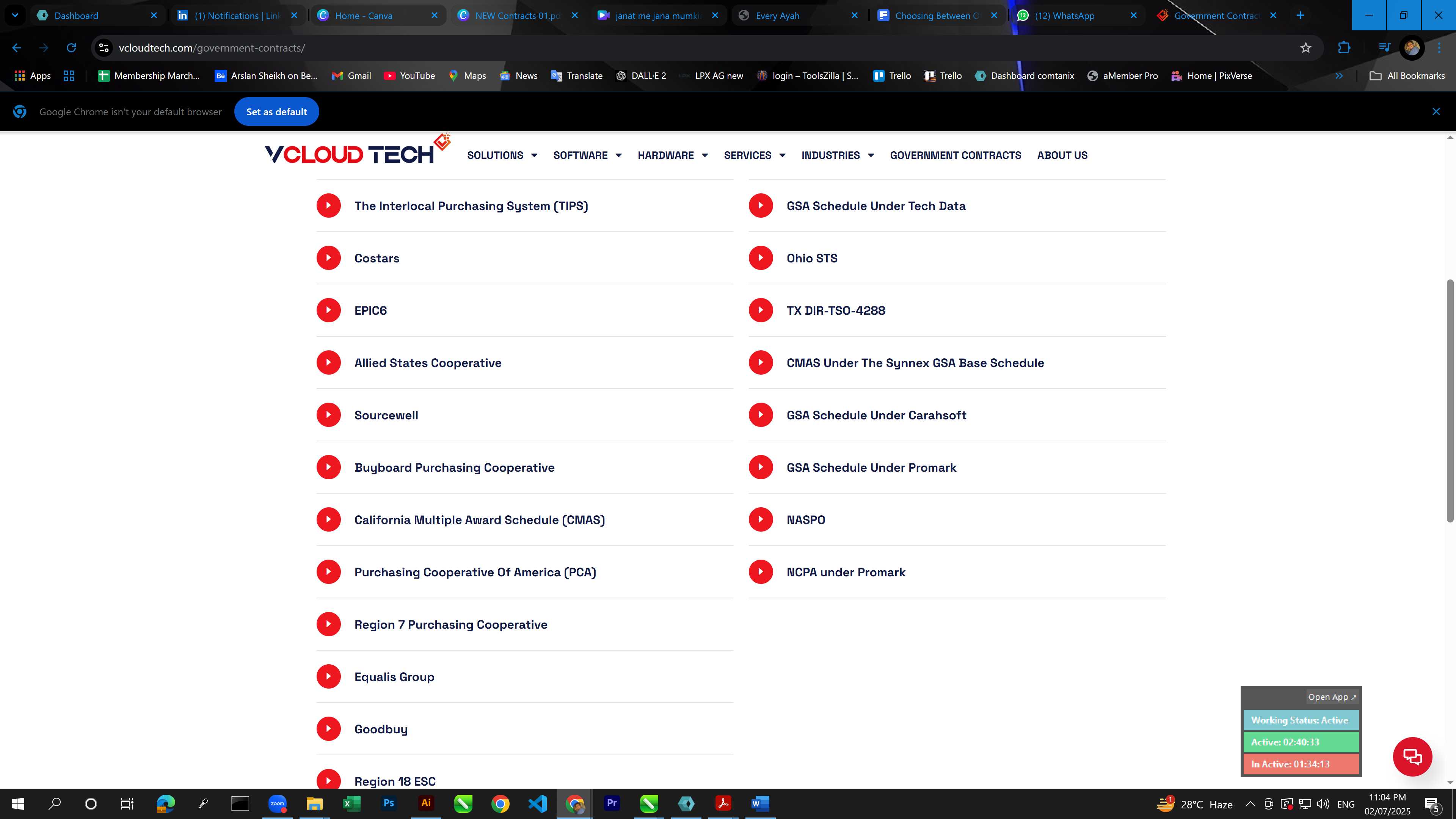Click the play icon beside TX DIR-TSO-4288

pyautogui.click(x=761, y=310)
